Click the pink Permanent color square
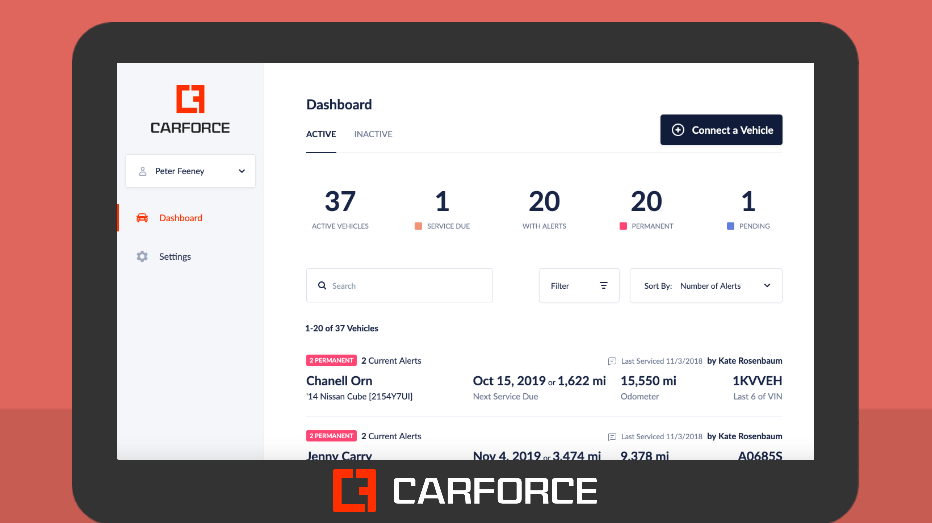Viewport: 932px width, 523px height. pyautogui.click(x=623, y=226)
